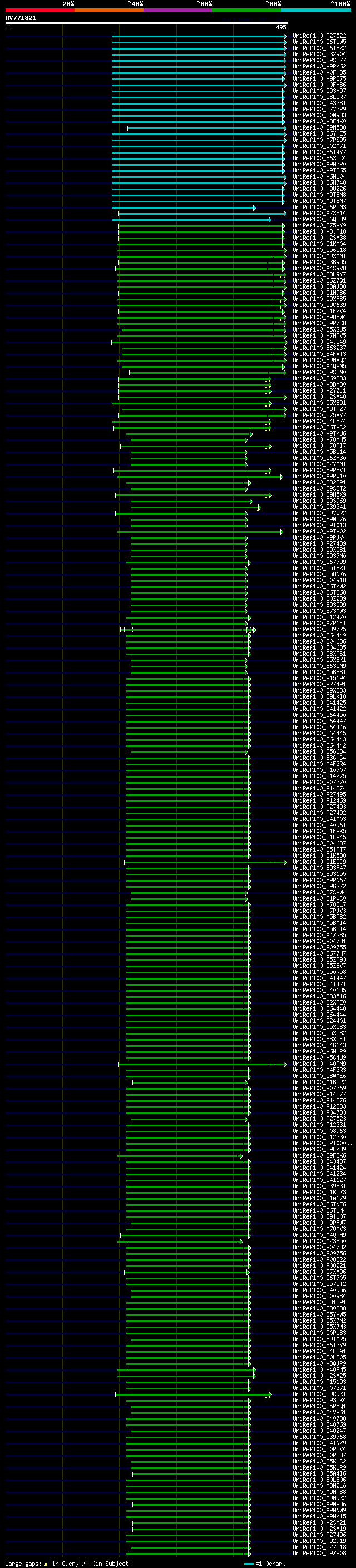Select hit label UniRef100_Q69TB3

319,379
